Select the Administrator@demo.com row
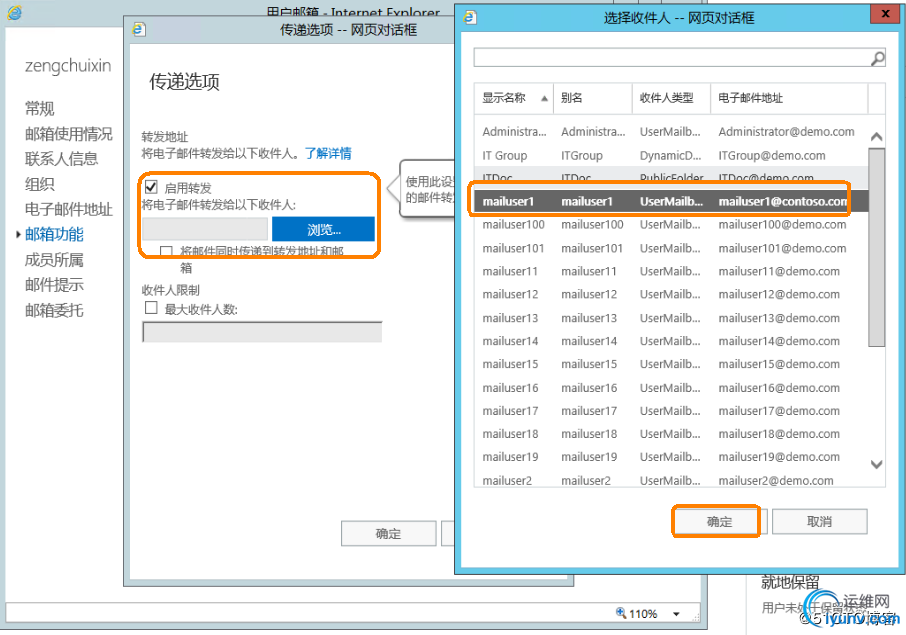The image size is (906, 635). click(x=671, y=132)
